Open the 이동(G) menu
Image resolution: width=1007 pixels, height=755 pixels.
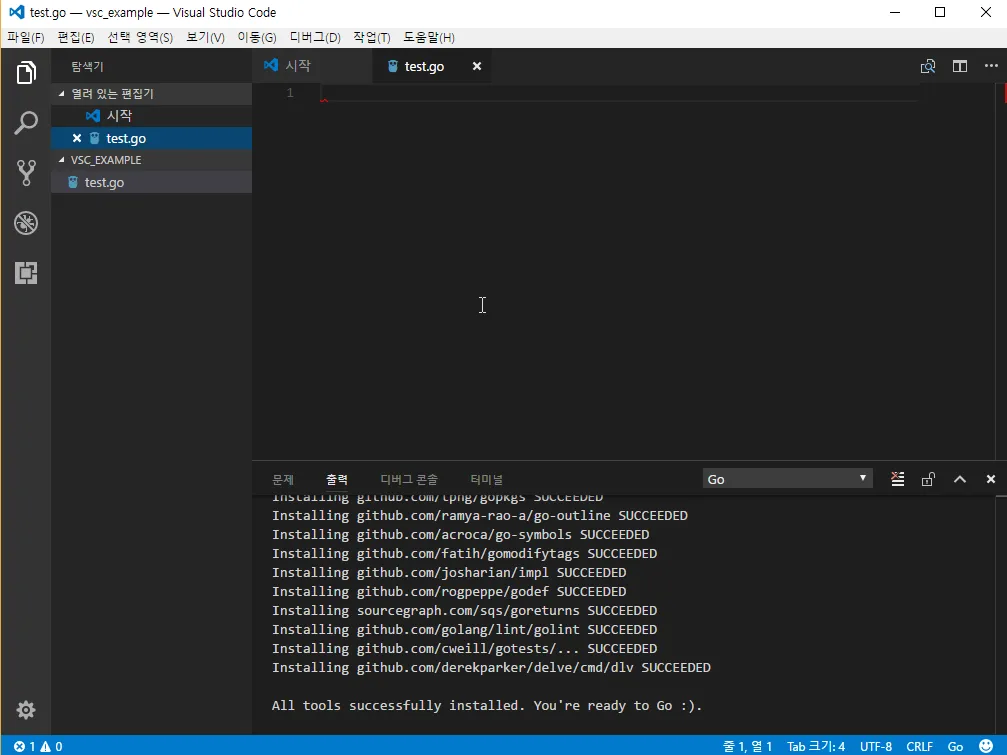257,37
